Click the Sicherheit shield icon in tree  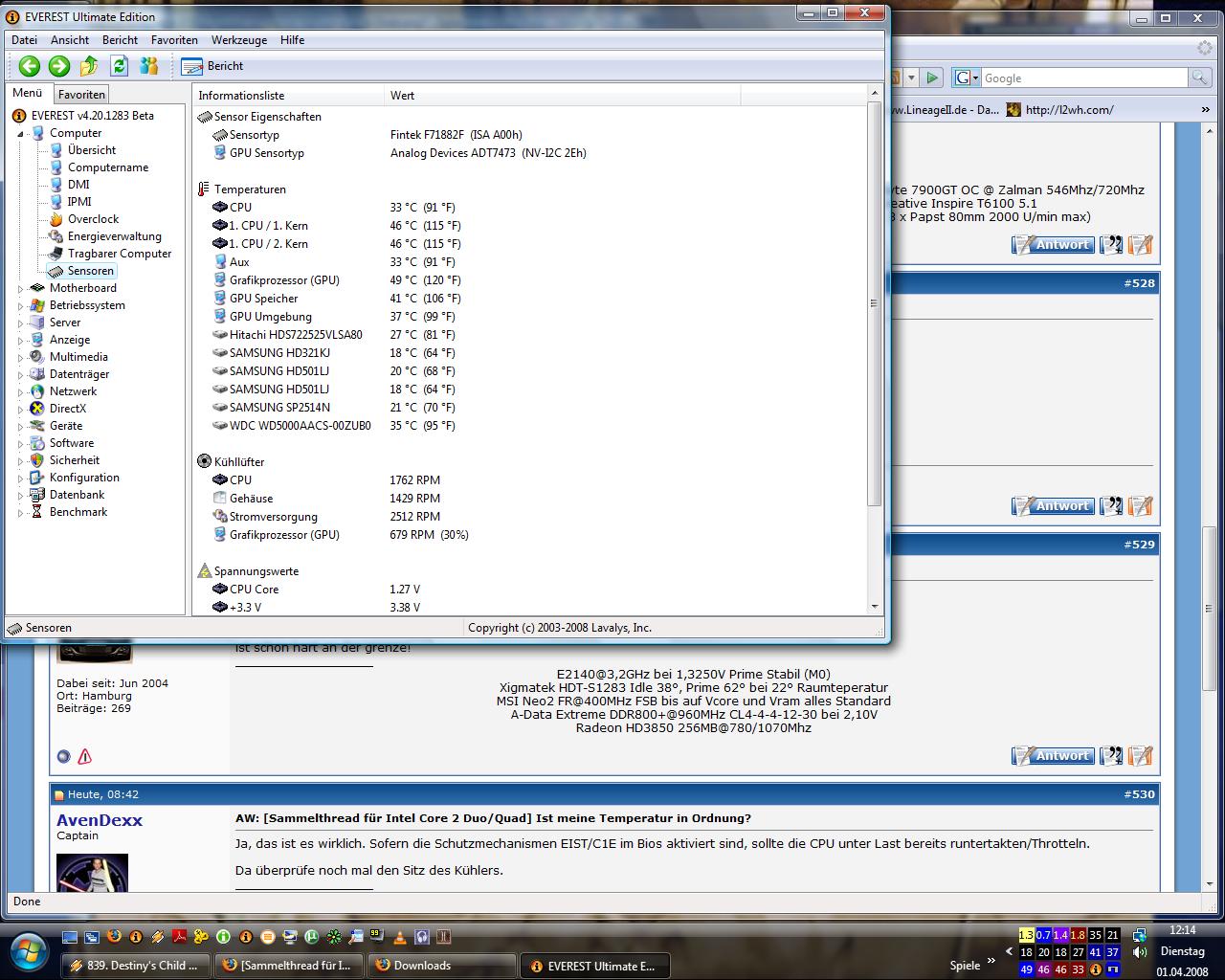[x=37, y=460]
